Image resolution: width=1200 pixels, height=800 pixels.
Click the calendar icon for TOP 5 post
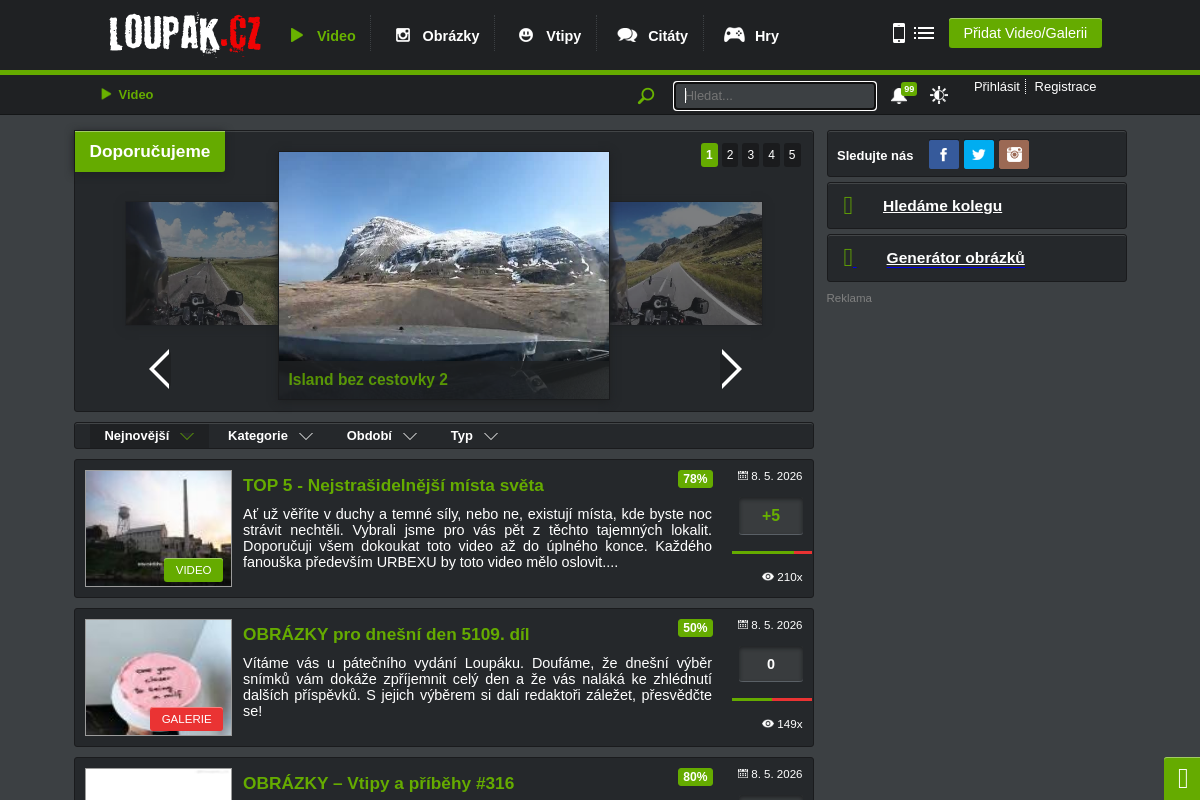(x=743, y=476)
